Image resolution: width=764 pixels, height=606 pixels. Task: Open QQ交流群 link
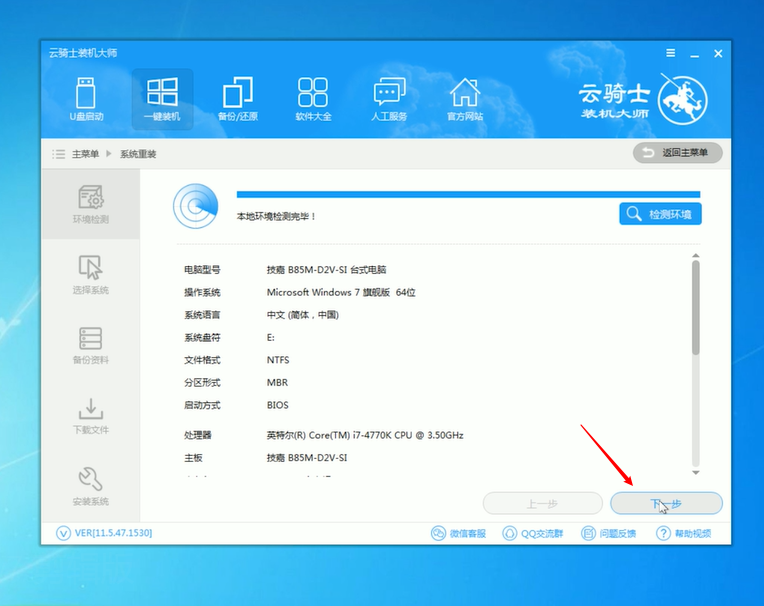click(x=533, y=533)
